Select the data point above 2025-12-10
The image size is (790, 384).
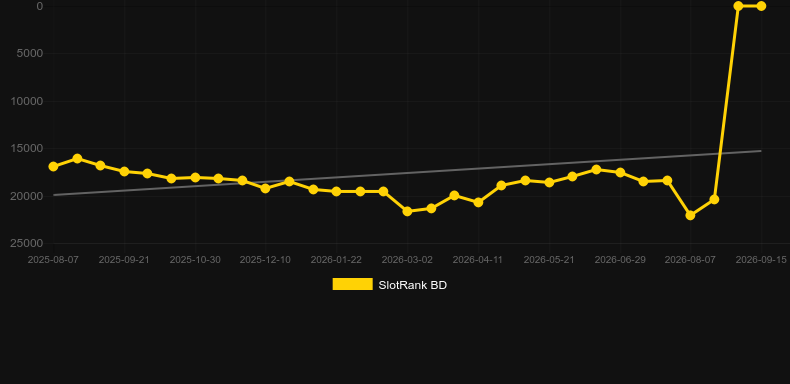(266, 188)
